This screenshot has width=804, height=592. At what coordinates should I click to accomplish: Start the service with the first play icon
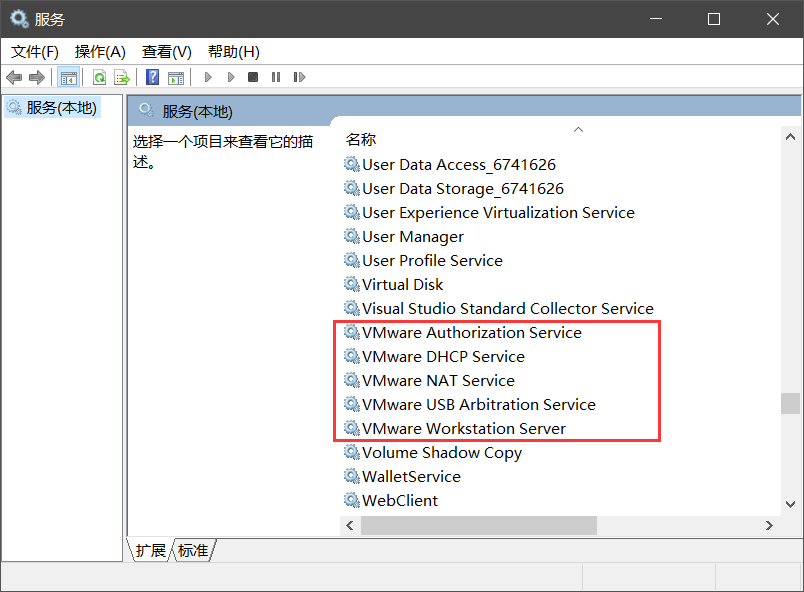click(x=208, y=77)
